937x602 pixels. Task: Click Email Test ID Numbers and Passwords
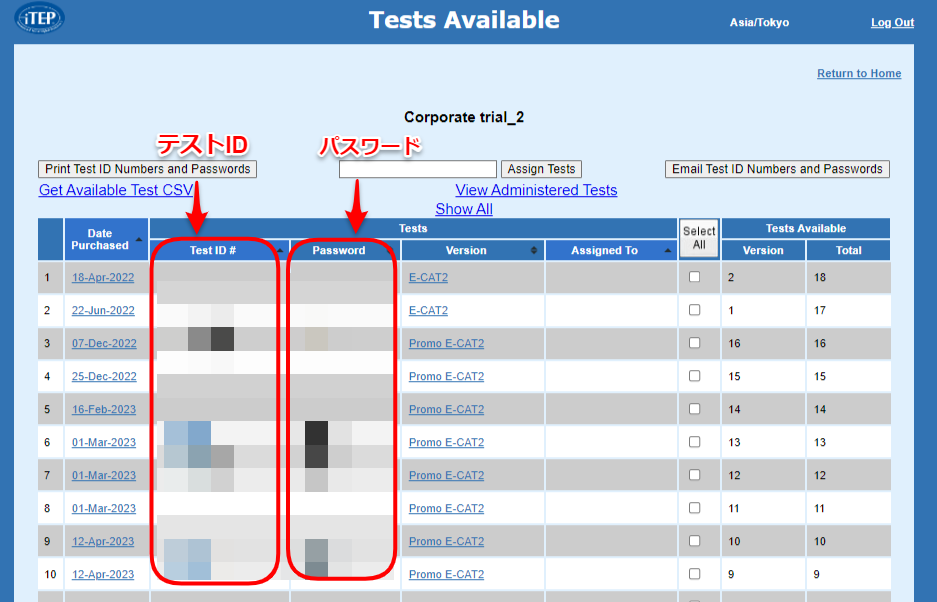pyautogui.click(x=777, y=169)
